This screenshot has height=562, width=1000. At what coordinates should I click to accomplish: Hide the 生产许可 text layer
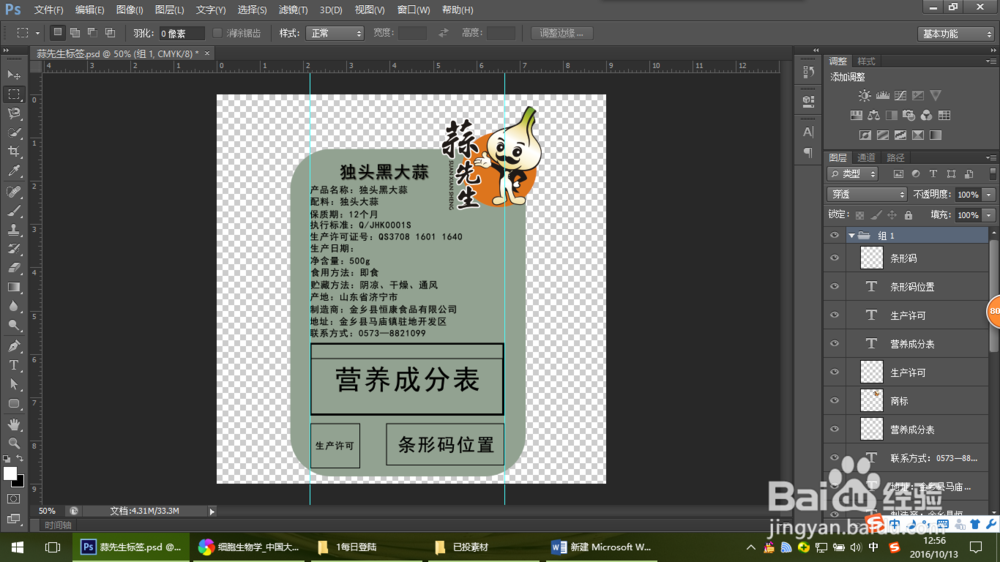[834, 315]
